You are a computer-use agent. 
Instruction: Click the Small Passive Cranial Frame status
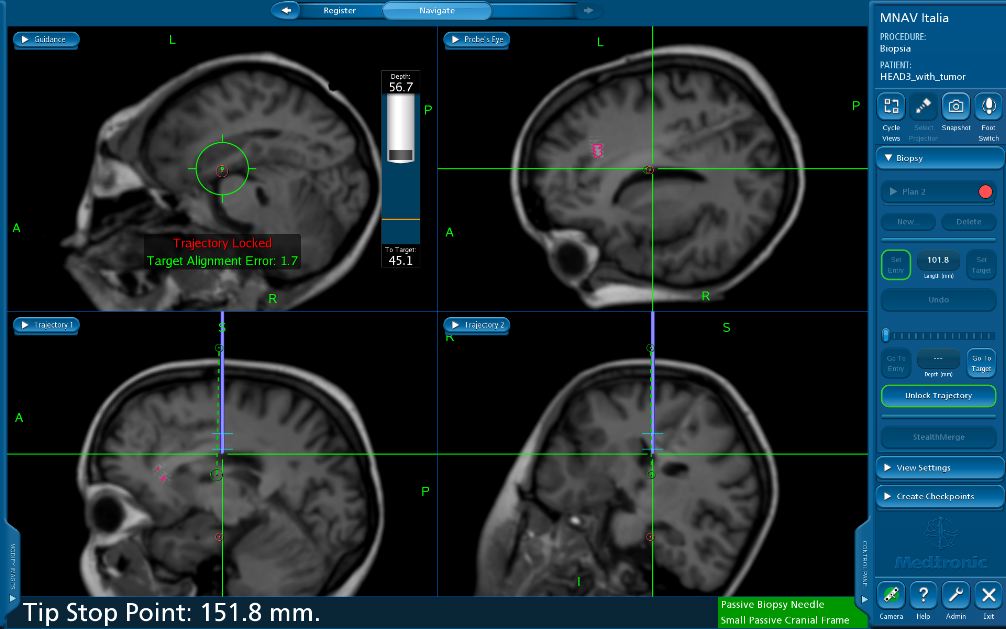[784, 620]
